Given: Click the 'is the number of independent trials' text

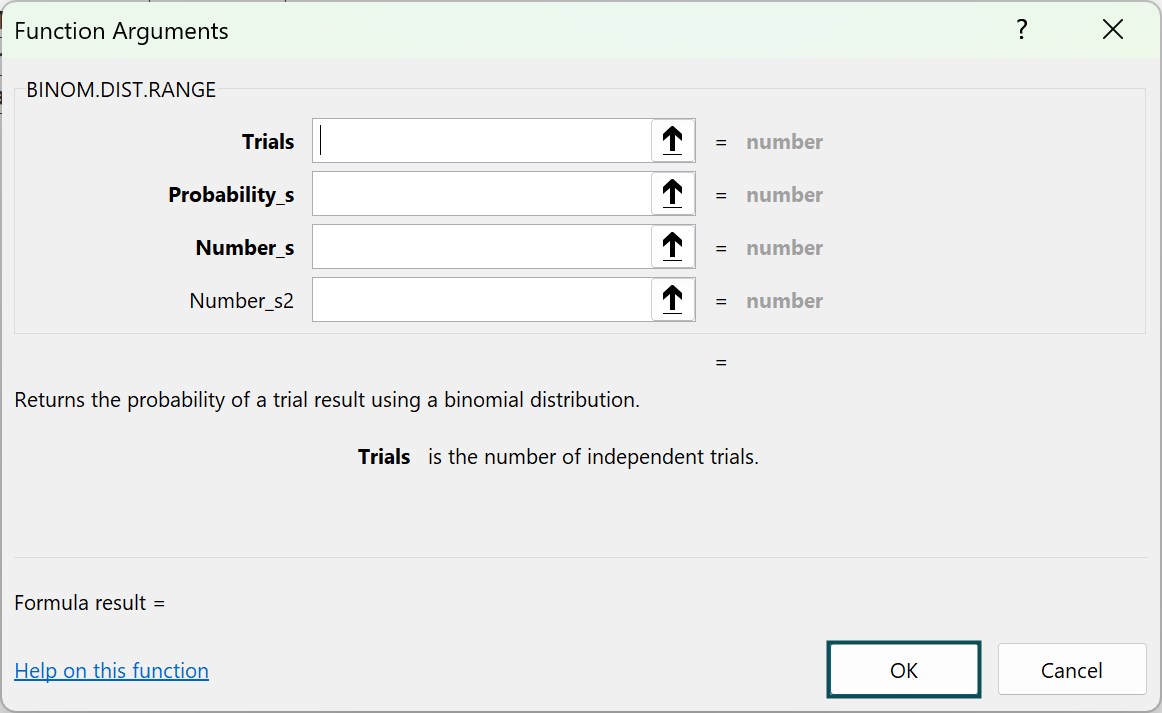Looking at the screenshot, I should (593, 457).
